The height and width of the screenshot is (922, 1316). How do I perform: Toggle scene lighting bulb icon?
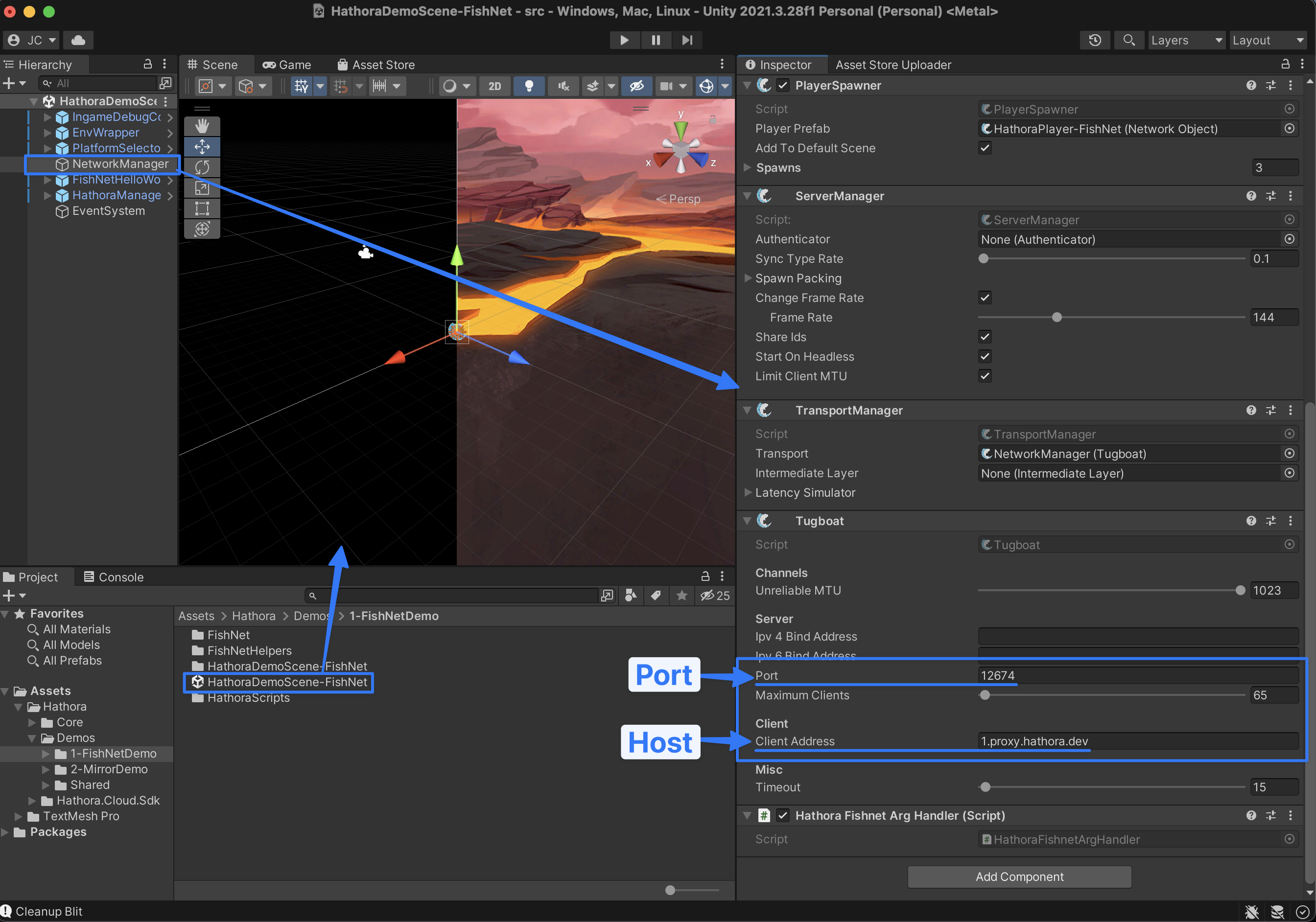coord(529,86)
